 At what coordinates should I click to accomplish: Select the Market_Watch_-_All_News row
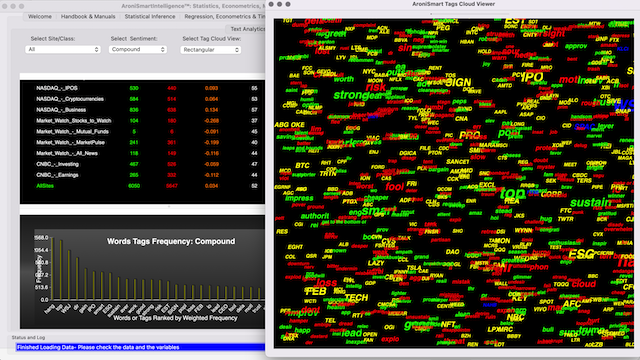pos(142,153)
